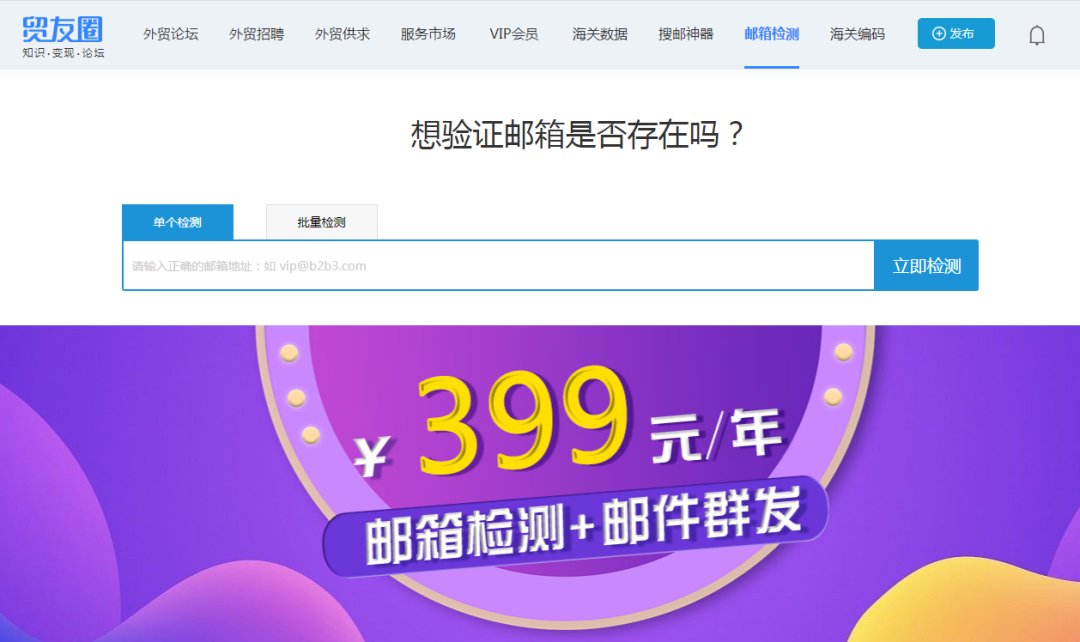Open 海关编码 navigation link
1080x642 pixels.
[858, 34]
